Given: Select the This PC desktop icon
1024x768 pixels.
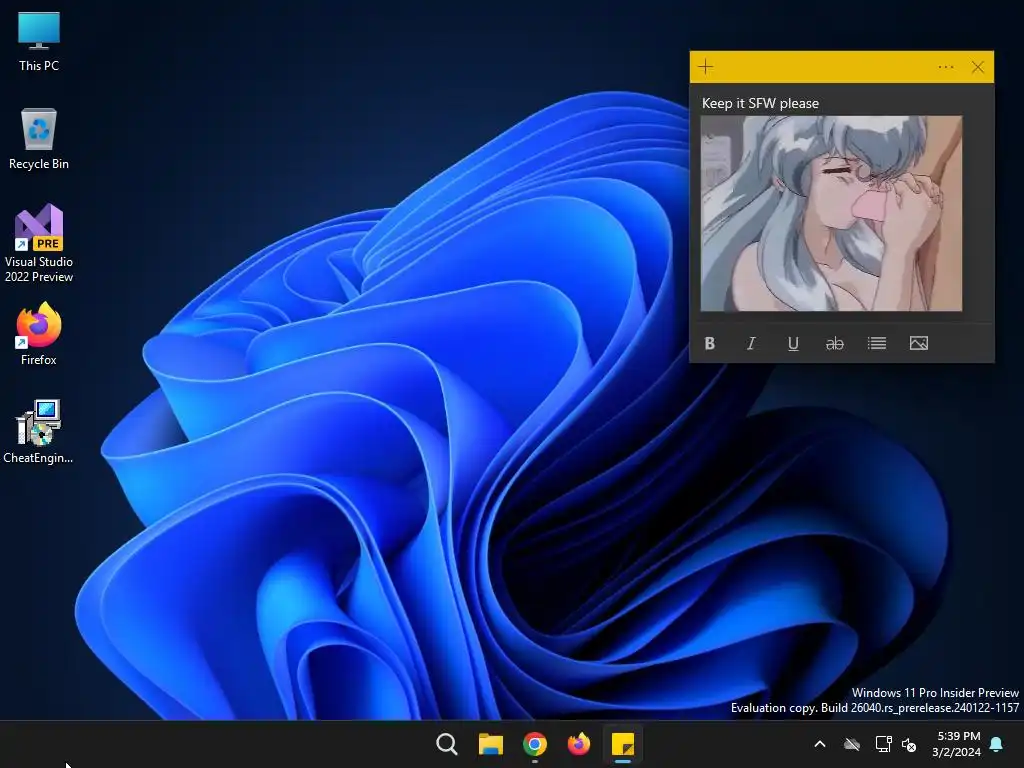Looking at the screenshot, I should coord(39,41).
